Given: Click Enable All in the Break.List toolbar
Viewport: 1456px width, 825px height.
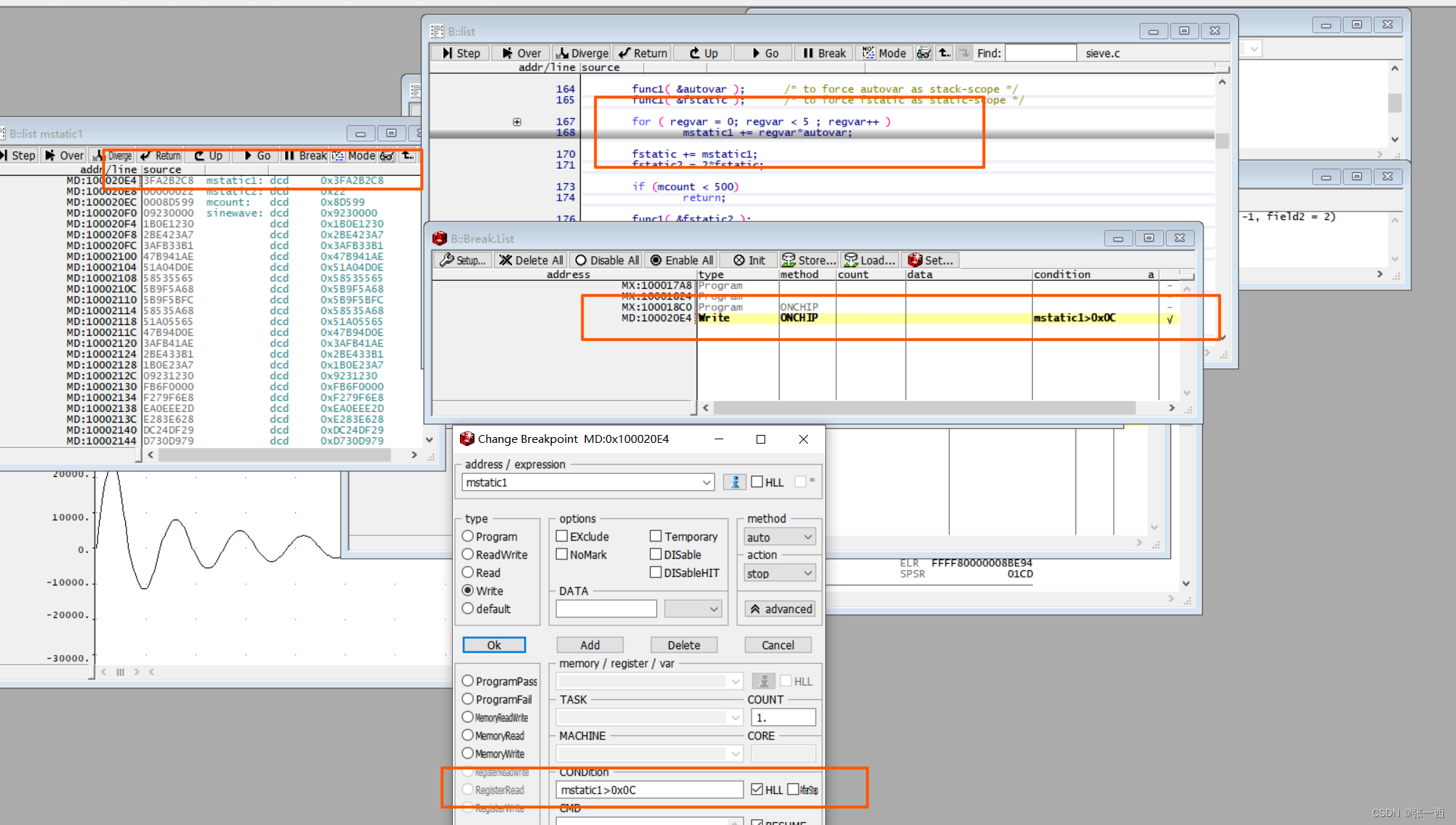Looking at the screenshot, I should click(681, 260).
